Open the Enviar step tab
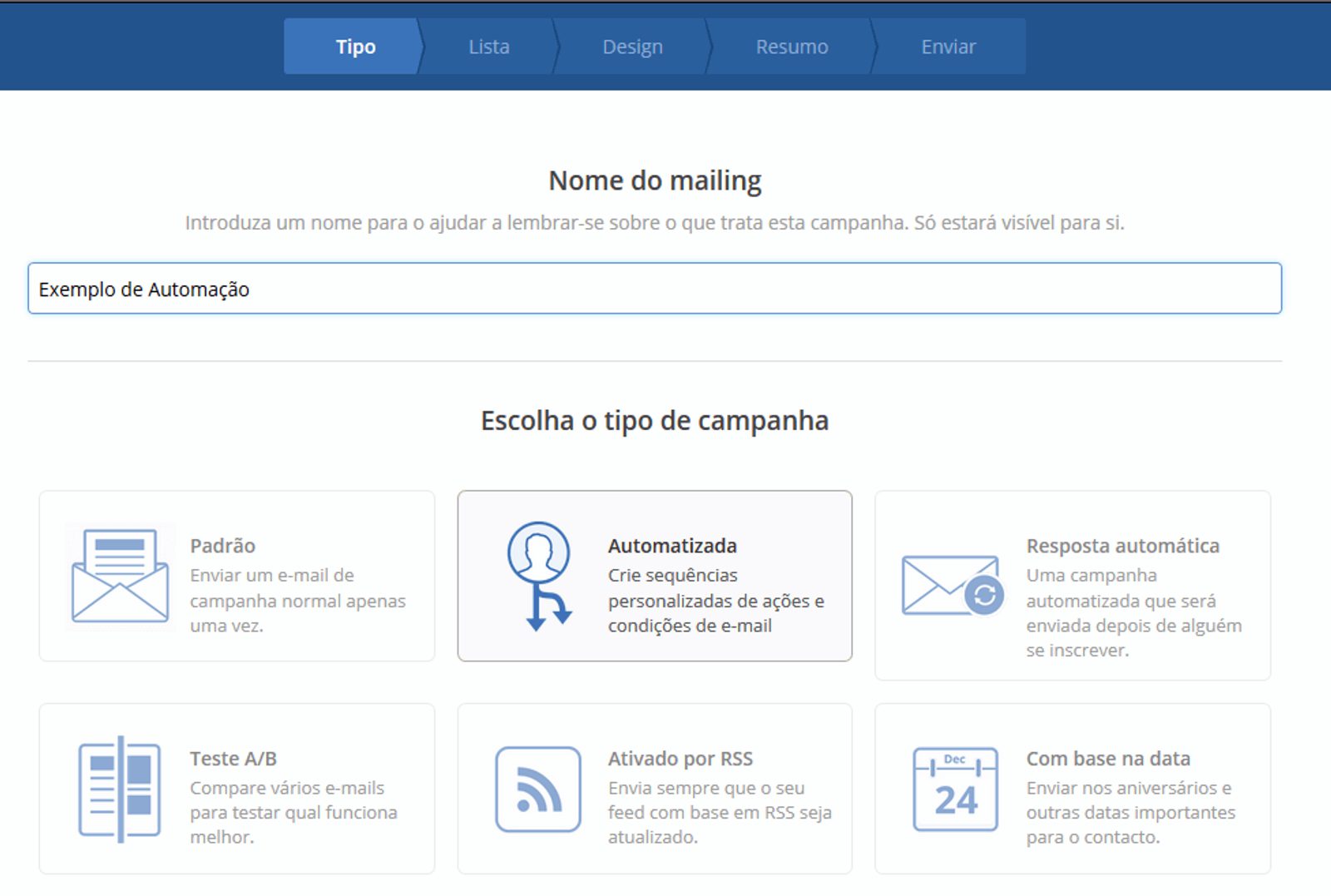 (x=948, y=47)
